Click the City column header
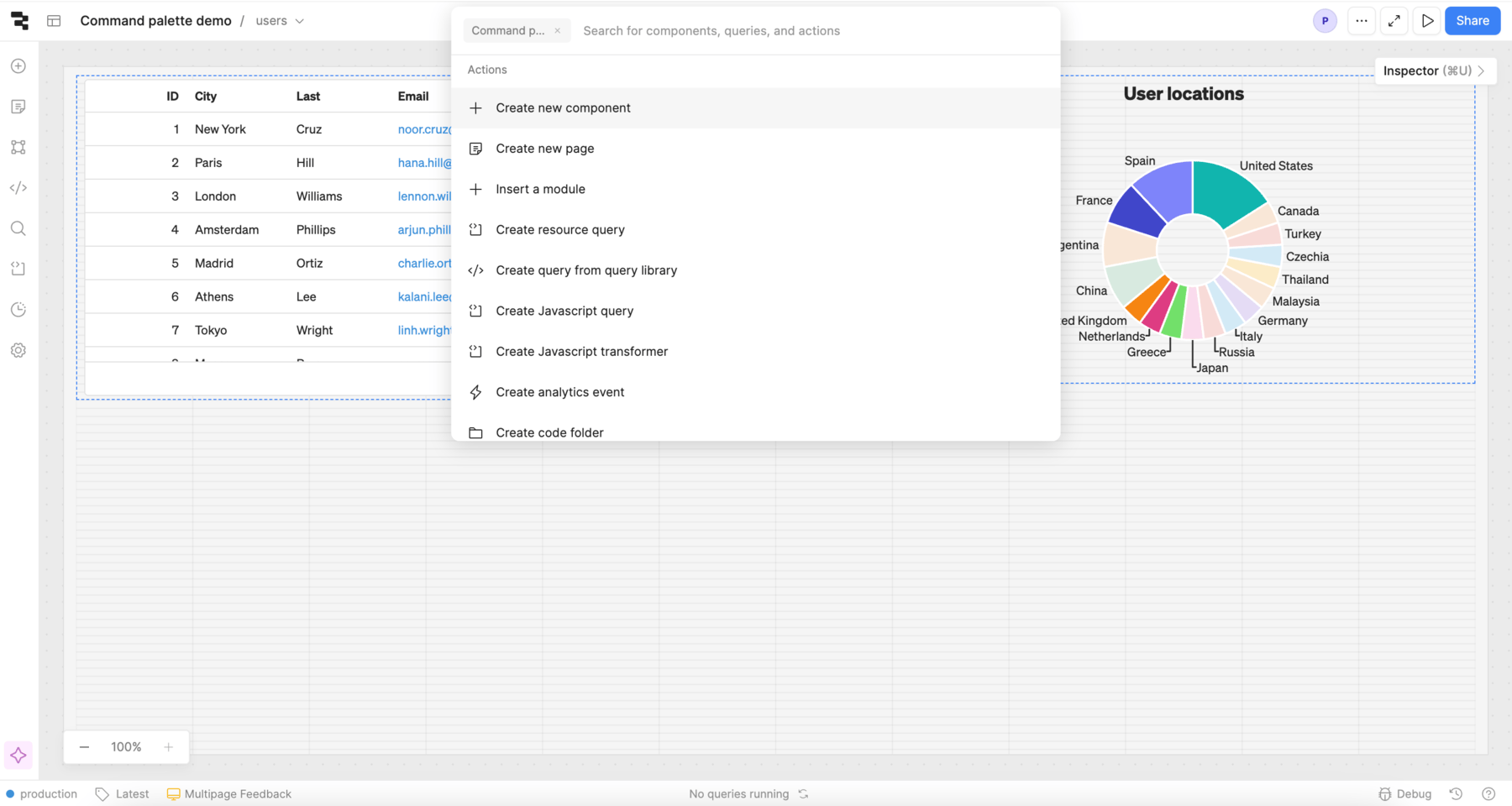 pos(206,97)
